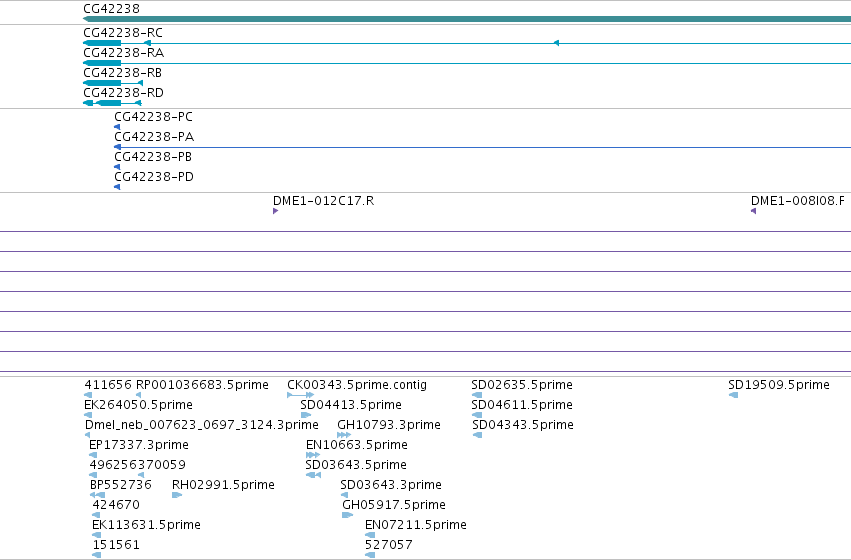851x560 pixels.
Task: Choose the CG42238-RD transcript label
Action: click(x=123, y=93)
